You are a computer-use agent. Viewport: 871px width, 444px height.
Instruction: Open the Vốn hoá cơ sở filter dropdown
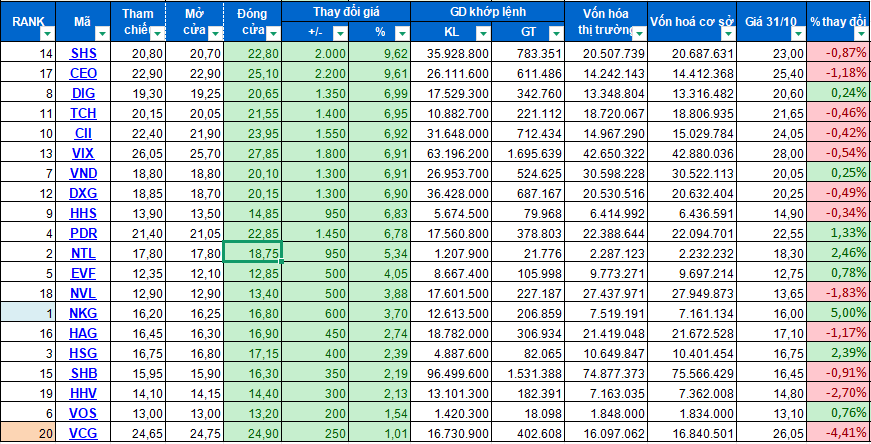coord(728,34)
